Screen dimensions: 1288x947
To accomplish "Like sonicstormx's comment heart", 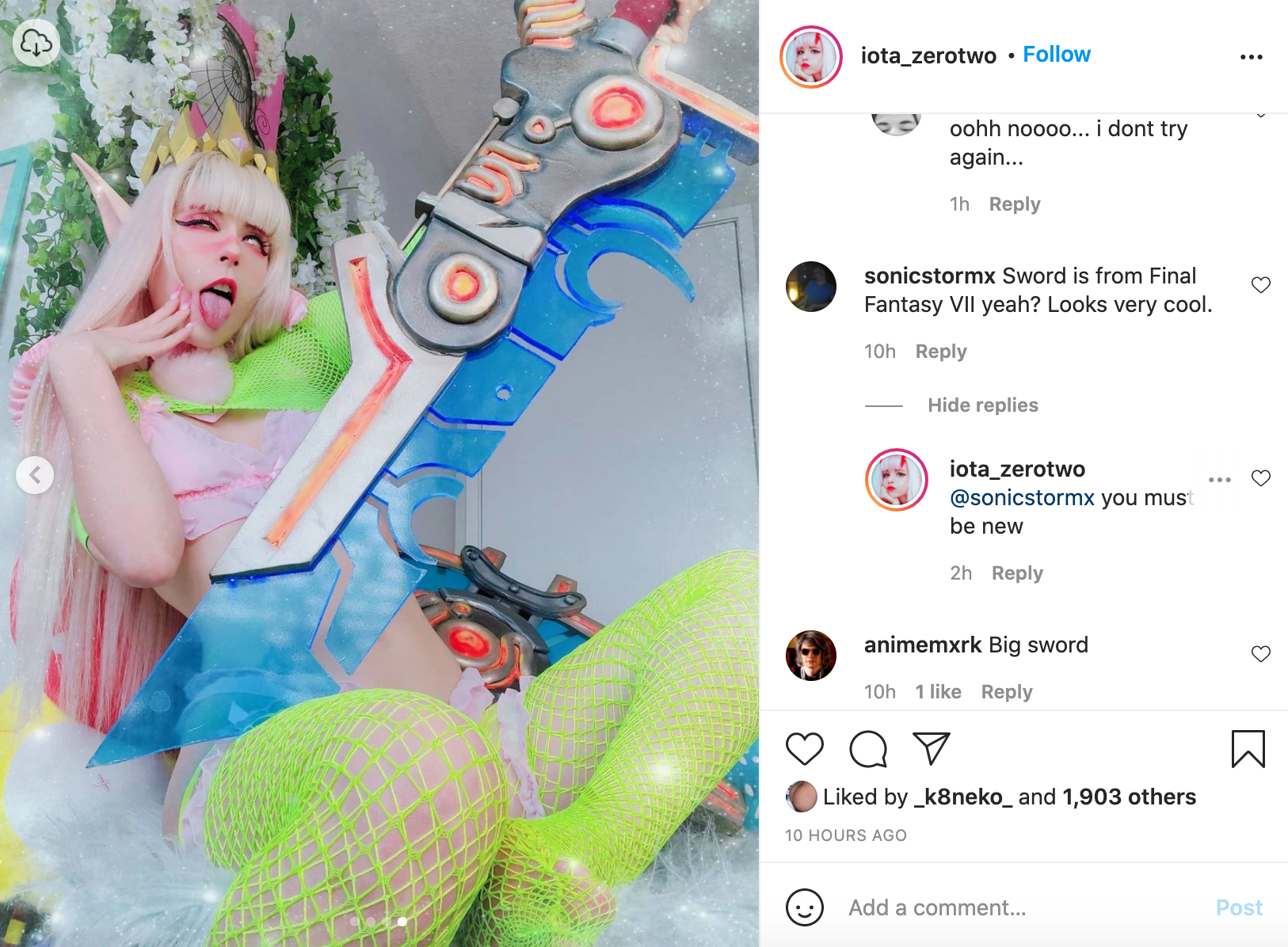I will click(x=1261, y=285).
